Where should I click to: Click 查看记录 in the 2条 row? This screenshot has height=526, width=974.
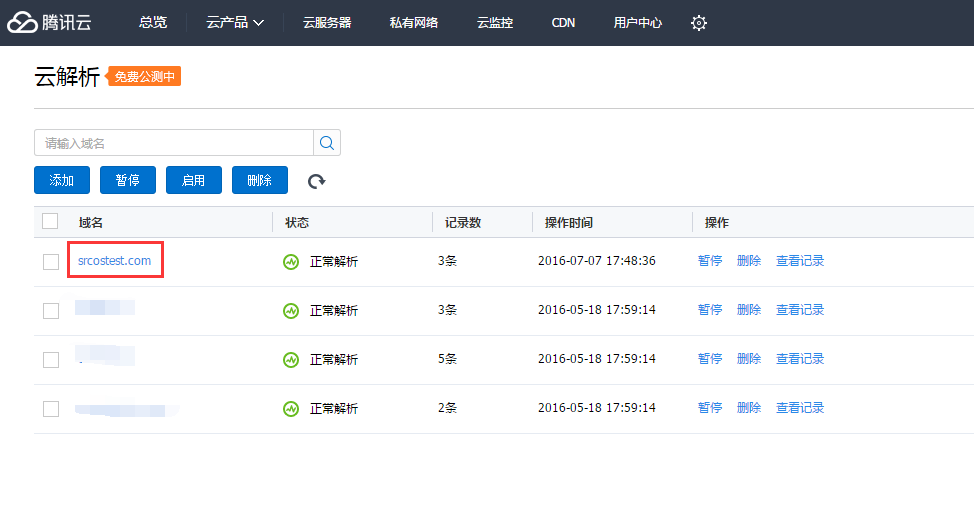click(x=800, y=408)
